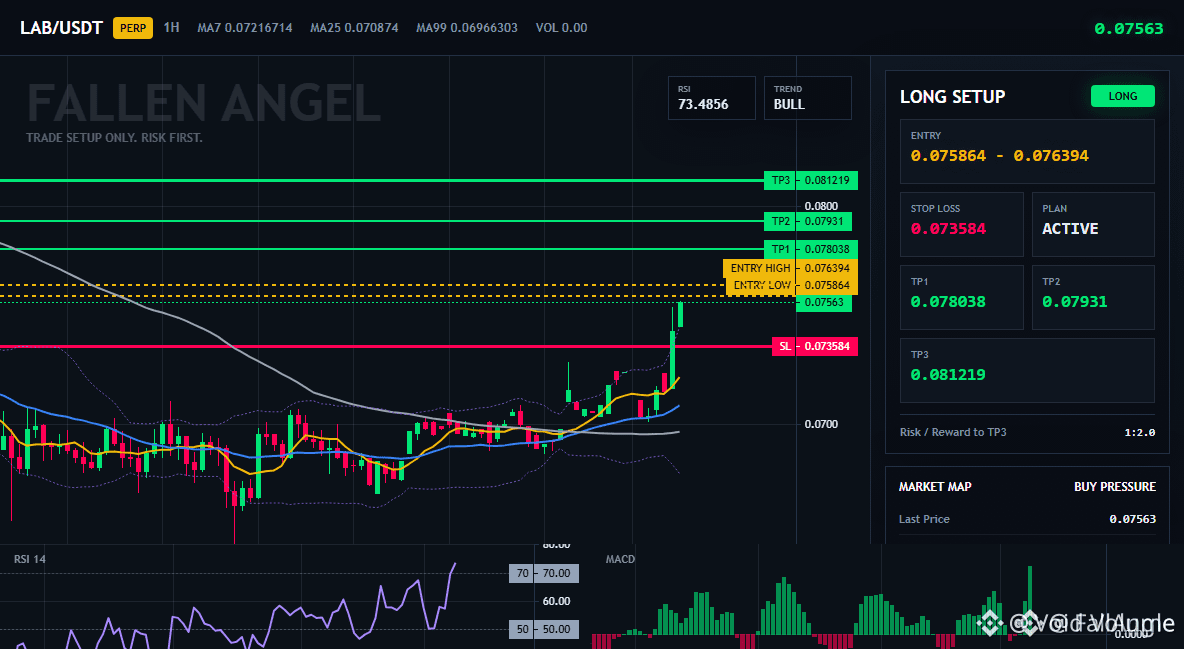Click the MACD panel label
Screen dimensions: 1184x649
coord(620,559)
